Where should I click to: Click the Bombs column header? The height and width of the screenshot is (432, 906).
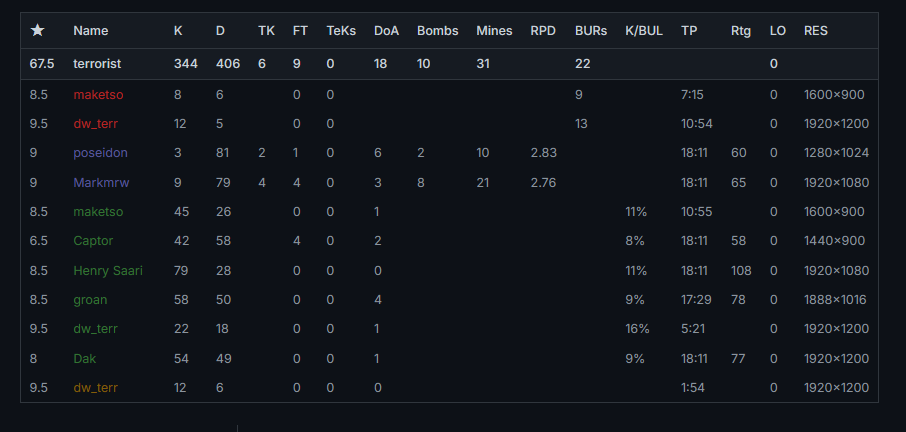pyautogui.click(x=437, y=31)
